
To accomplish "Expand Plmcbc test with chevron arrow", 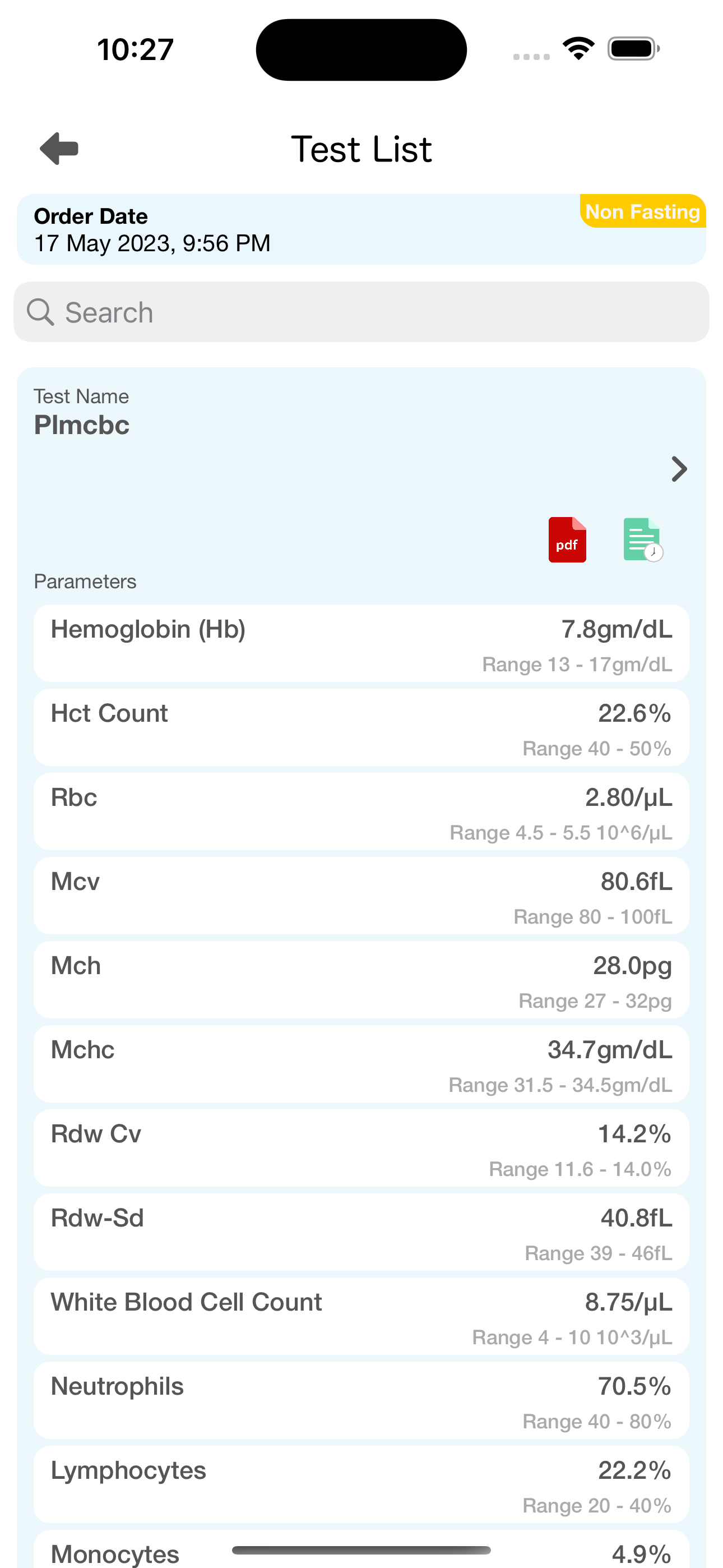I will (x=679, y=469).
